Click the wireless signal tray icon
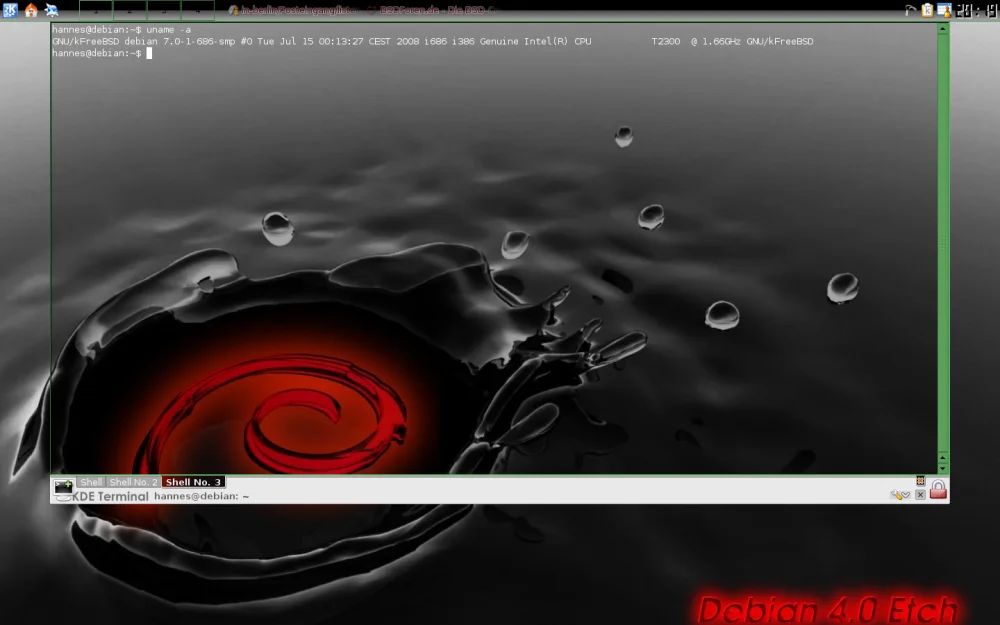This screenshot has width=1000, height=625. [911, 10]
